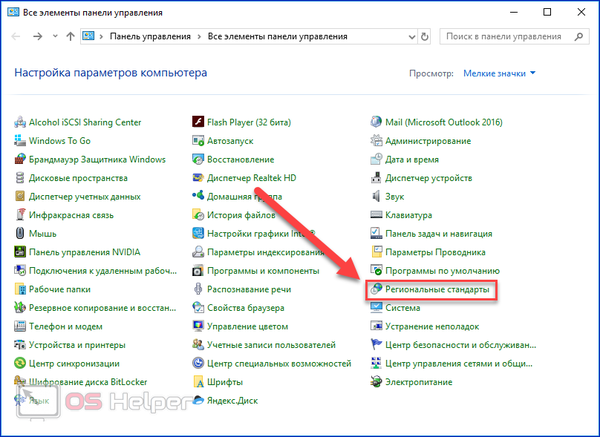Click the Дисковые пространства icon
The image size is (600, 437).
pyautogui.click(x=20, y=178)
